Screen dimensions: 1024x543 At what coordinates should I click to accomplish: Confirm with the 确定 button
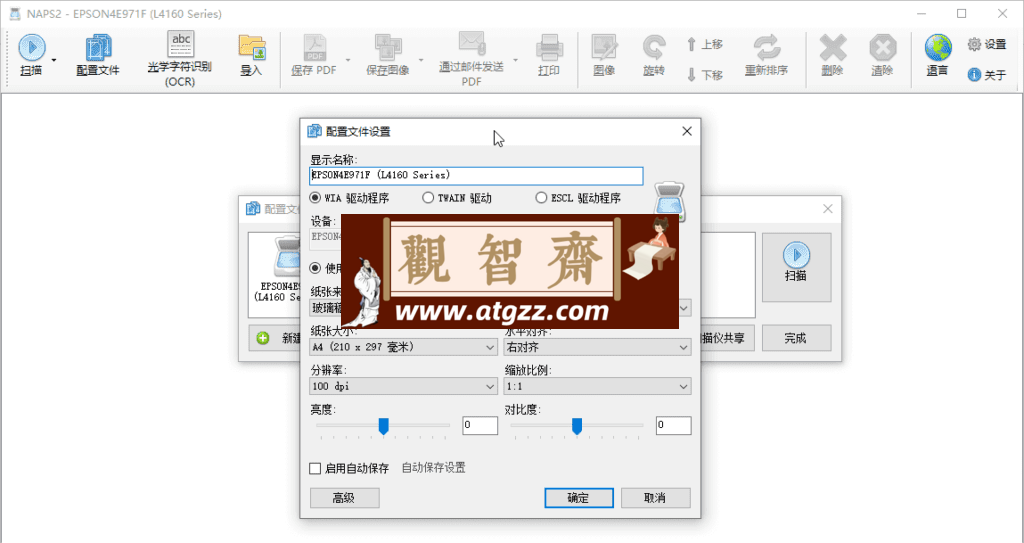coord(579,498)
